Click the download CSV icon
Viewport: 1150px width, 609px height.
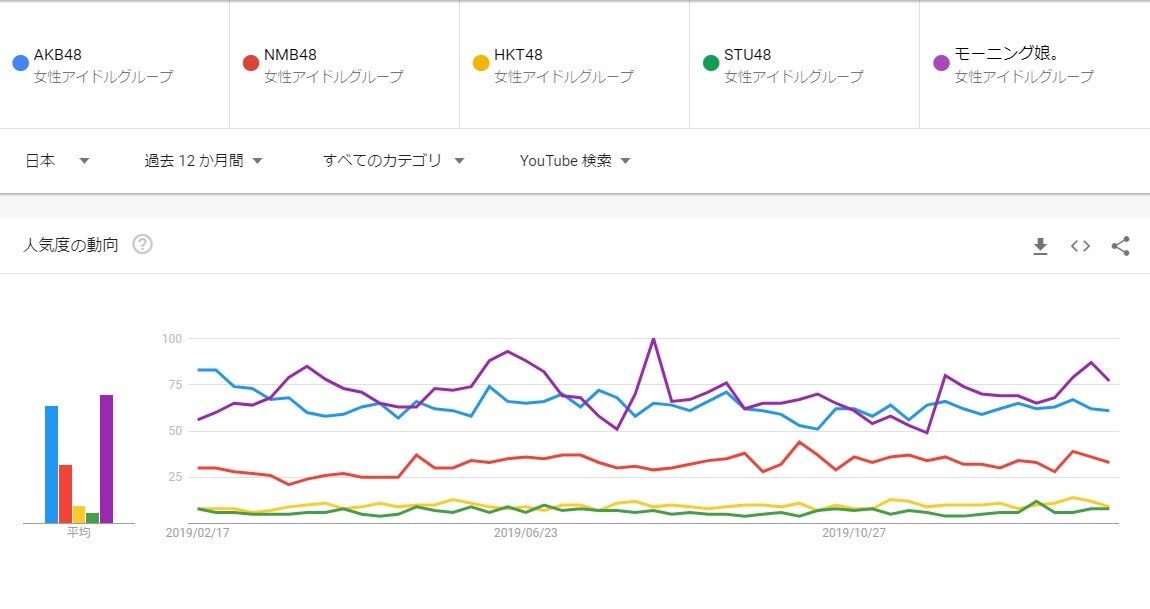coord(1040,246)
